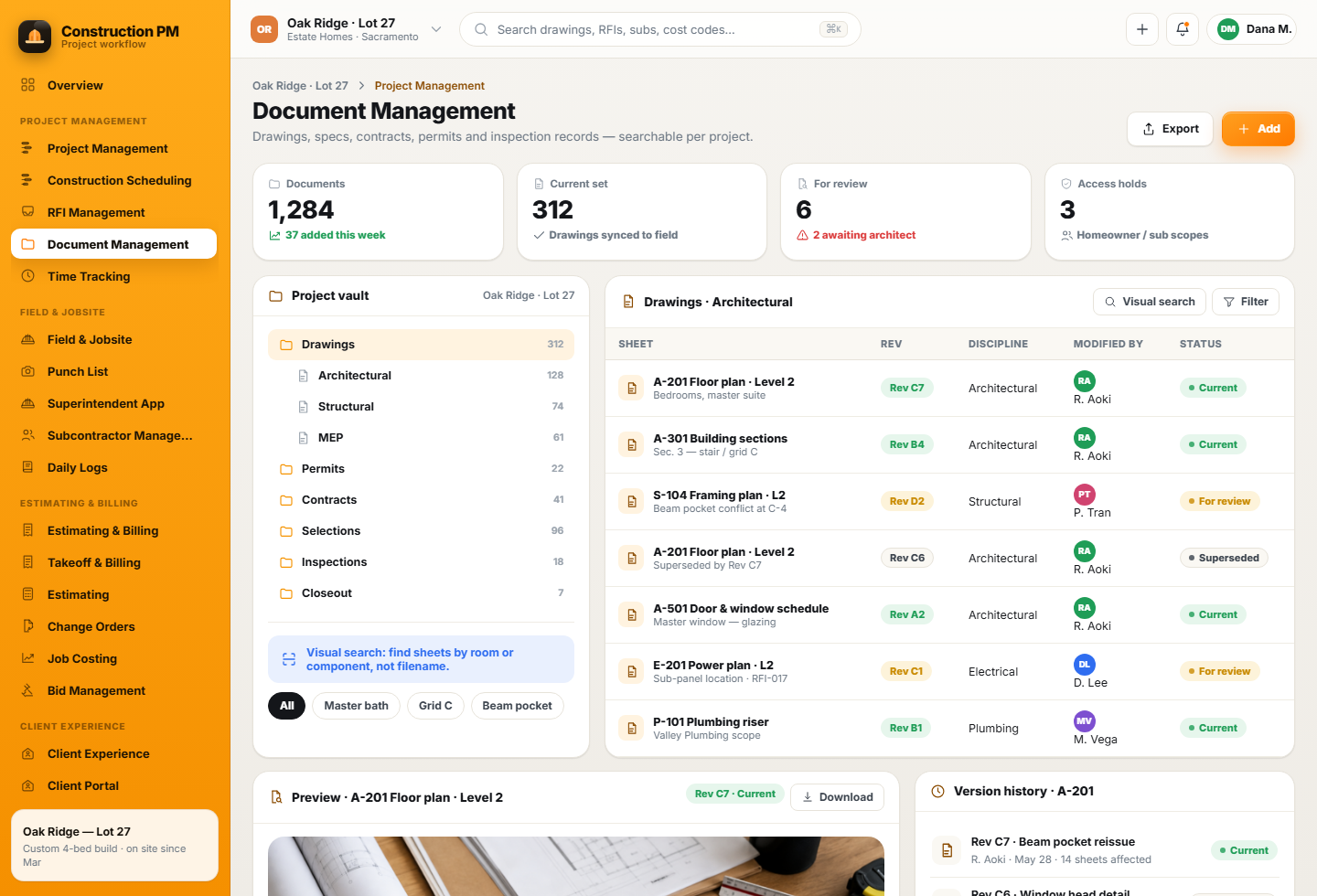Click Takeoff & Billing sidebar icon

point(28,562)
